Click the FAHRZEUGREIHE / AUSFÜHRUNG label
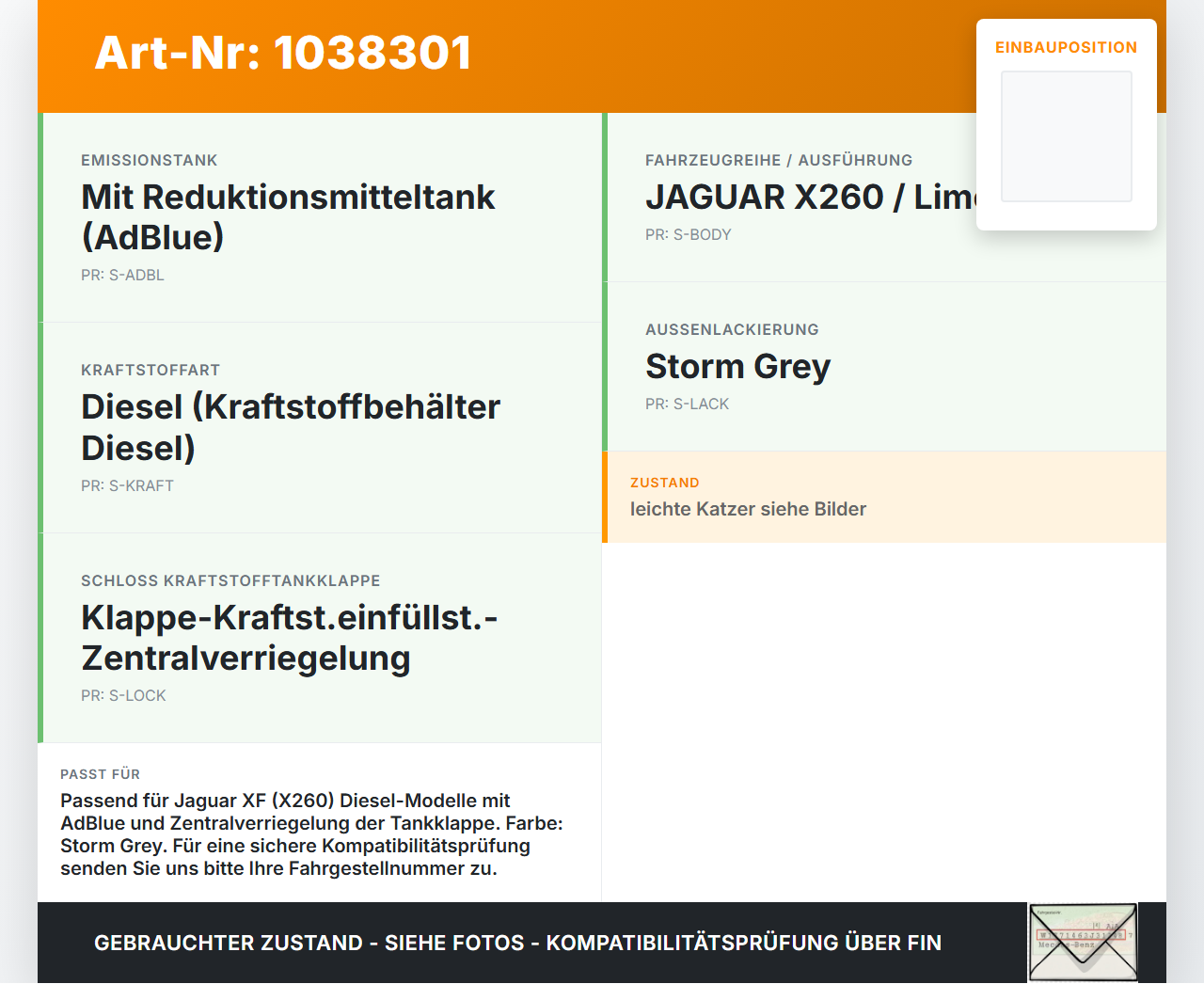Viewport: 1204px width, 984px height. 779,160
